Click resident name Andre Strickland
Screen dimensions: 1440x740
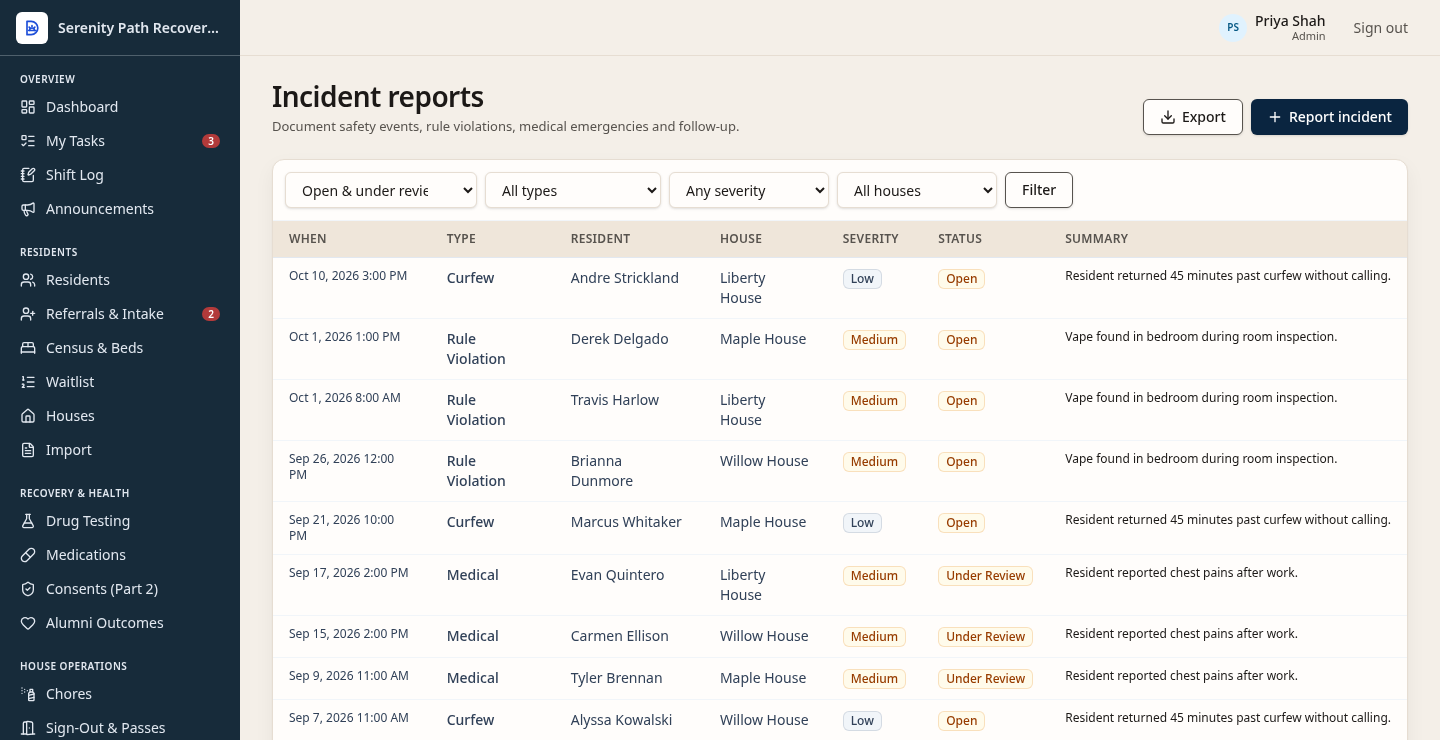pos(625,278)
